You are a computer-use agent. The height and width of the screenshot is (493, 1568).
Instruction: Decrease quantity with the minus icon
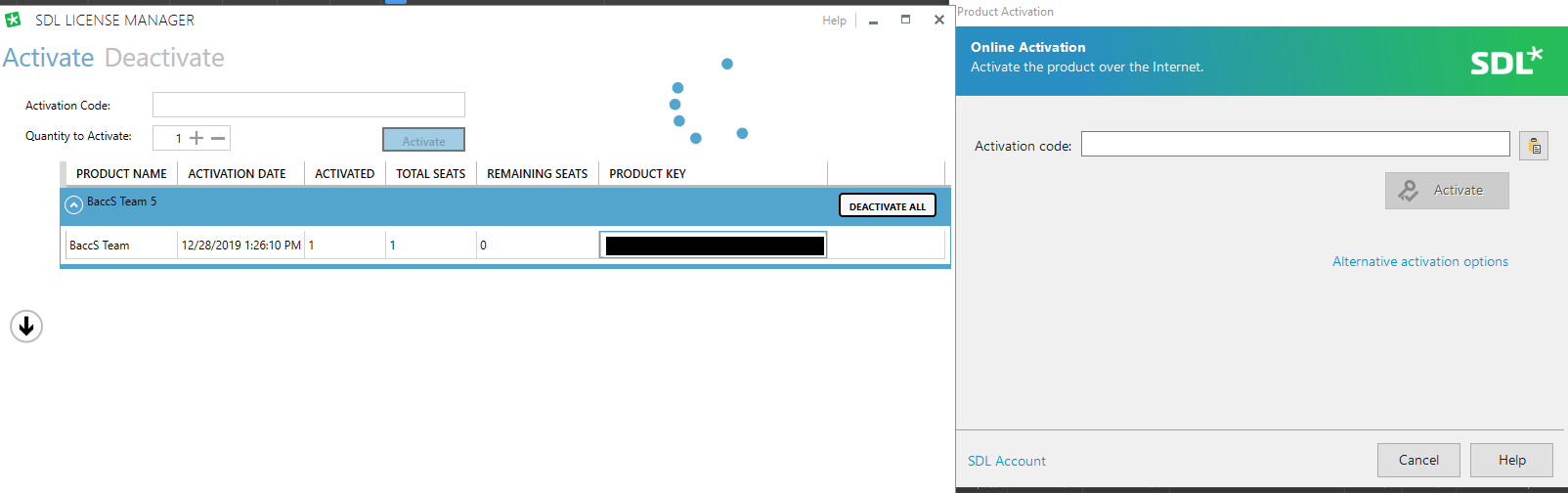pyautogui.click(x=218, y=138)
